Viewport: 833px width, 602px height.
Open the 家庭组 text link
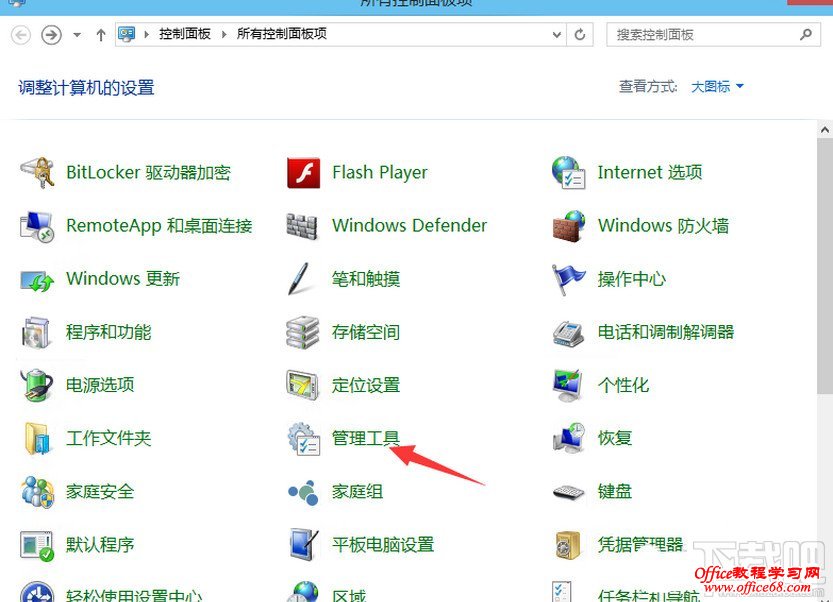pos(357,491)
